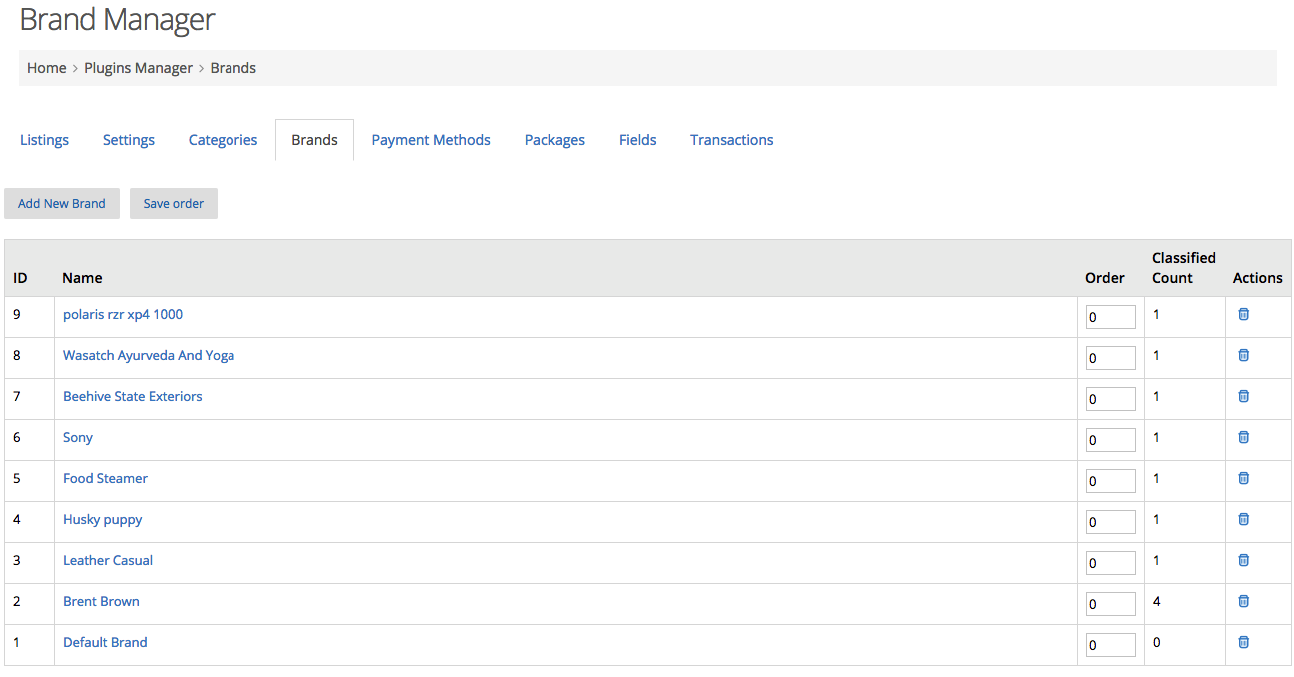Image resolution: width=1294 pixels, height=677 pixels.
Task: Click the Name column header
Action: [82, 278]
